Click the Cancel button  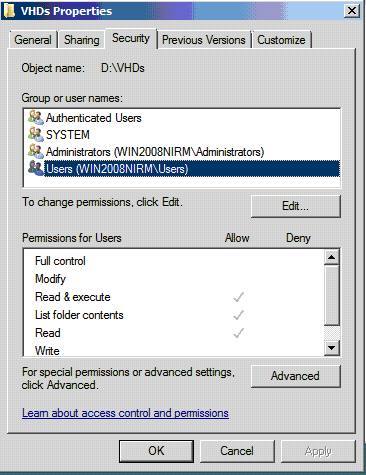point(237,451)
